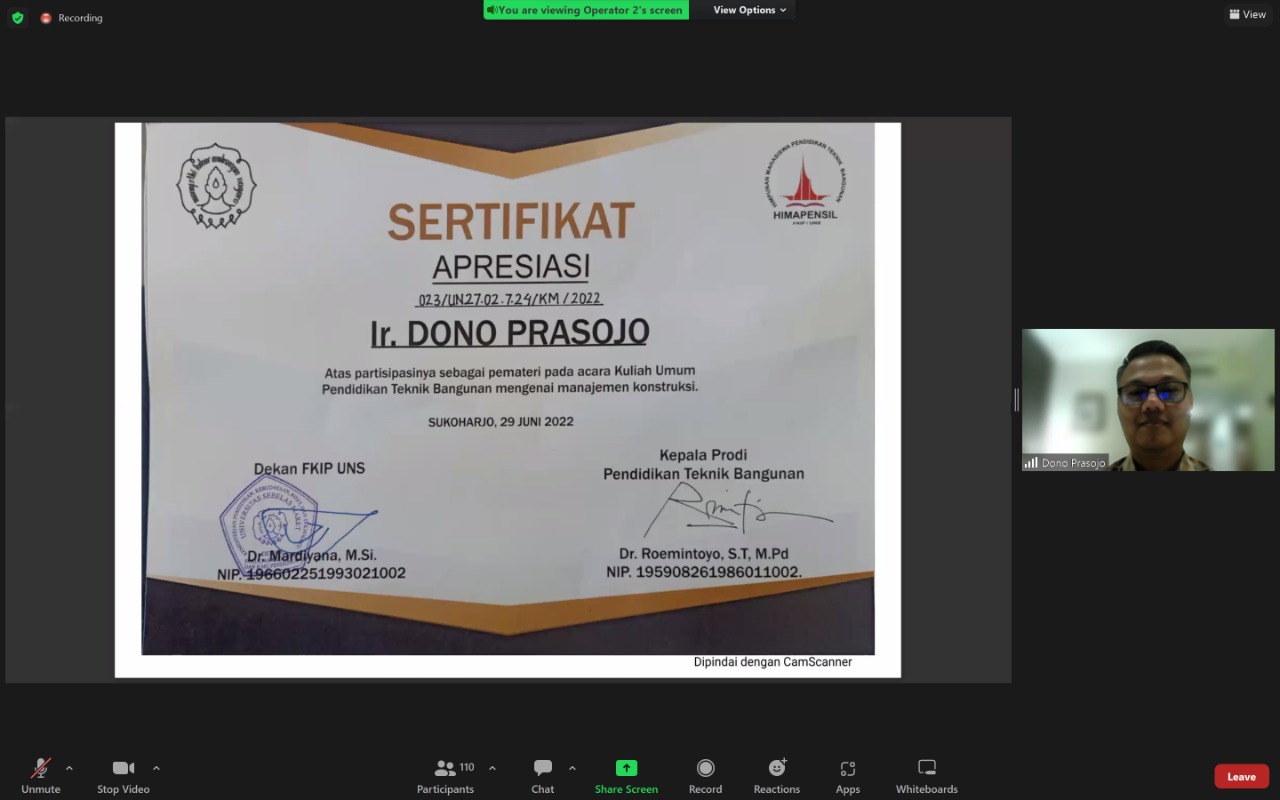Open the Participants panel
Image resolution: width=1280 pixels, height=800 pixels.
tap(446, 775)
